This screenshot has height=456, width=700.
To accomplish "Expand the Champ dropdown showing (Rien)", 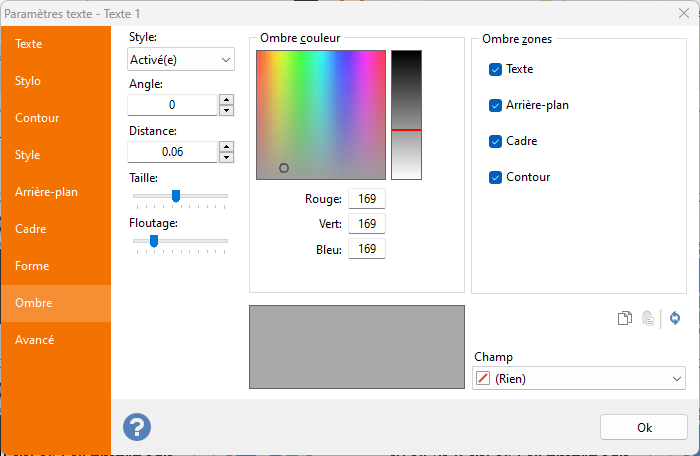I will point(578,378).
